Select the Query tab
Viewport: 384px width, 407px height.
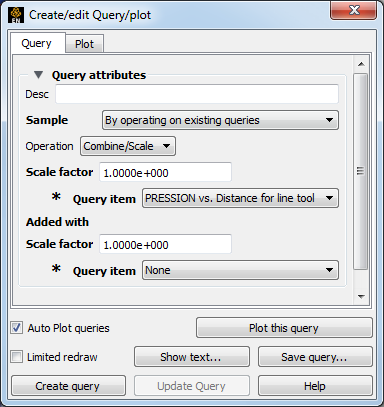[37, 43]
